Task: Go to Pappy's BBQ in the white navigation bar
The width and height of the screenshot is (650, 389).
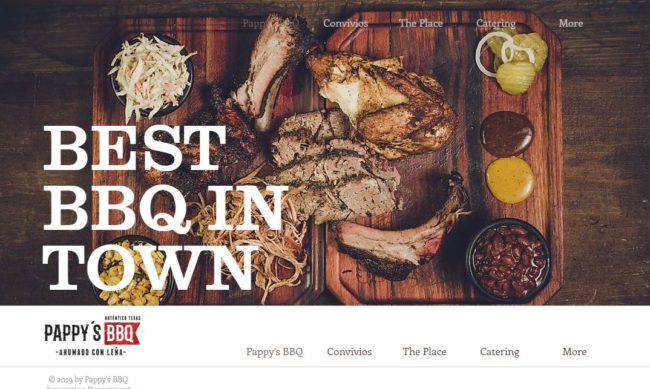Action: (x=274, y=352)
